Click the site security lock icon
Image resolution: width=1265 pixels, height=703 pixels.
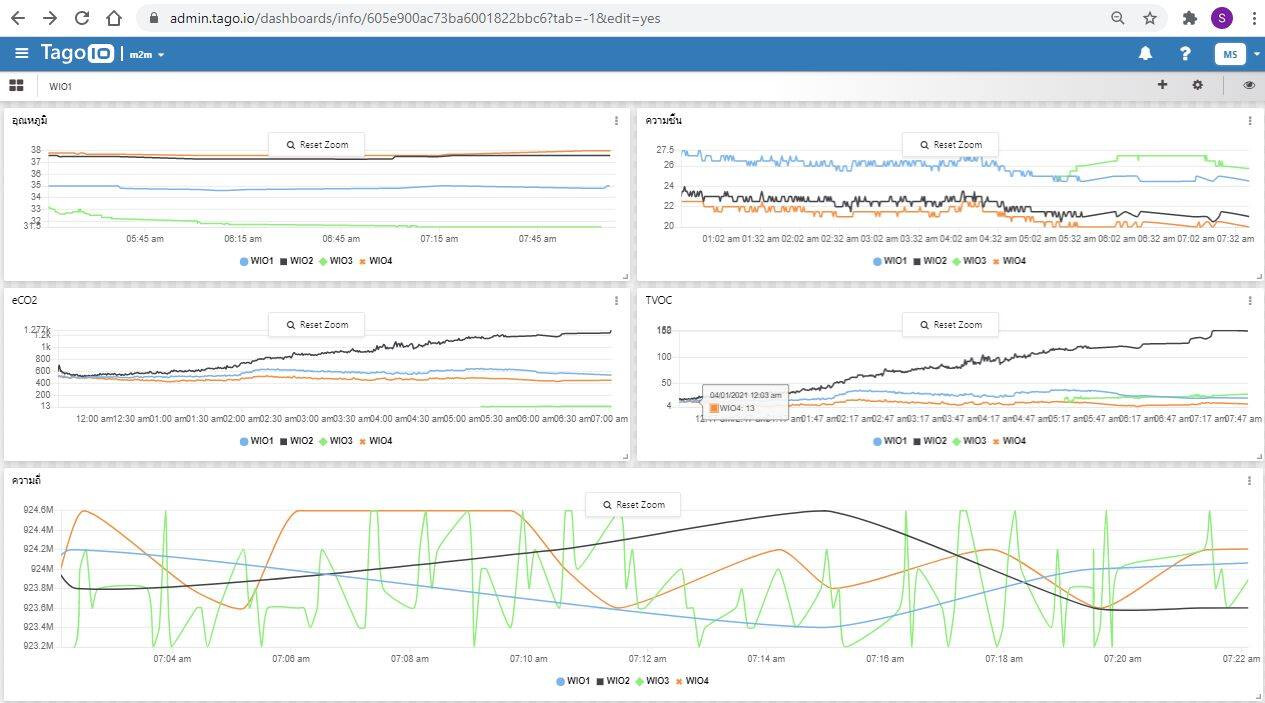pyautogui.click(x=153, y=18)
